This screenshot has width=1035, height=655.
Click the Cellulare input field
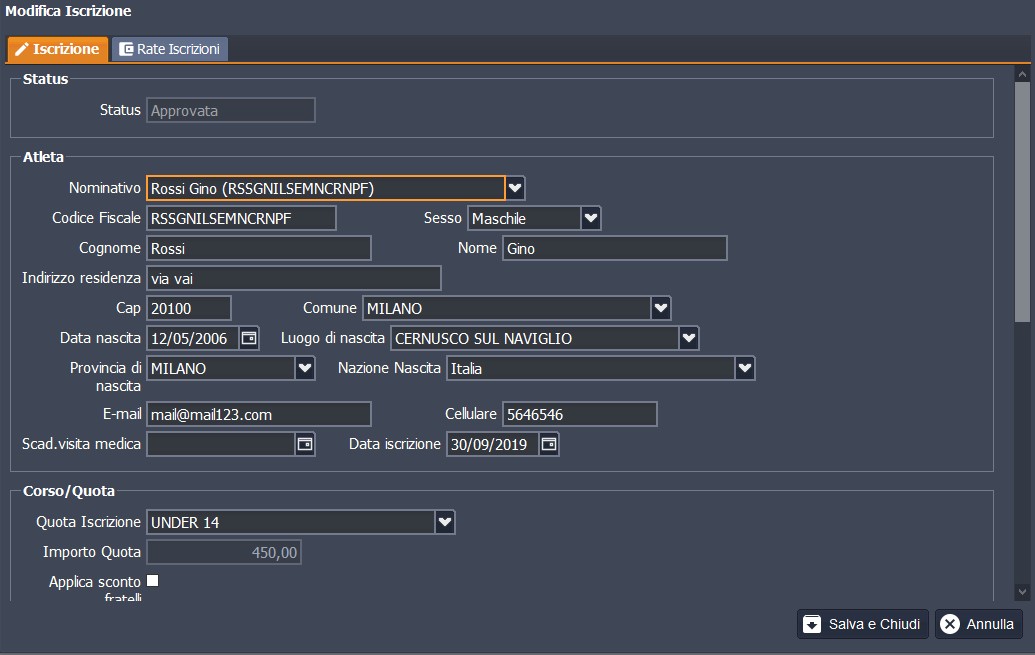pyautogui.click(x=579, y=414)
